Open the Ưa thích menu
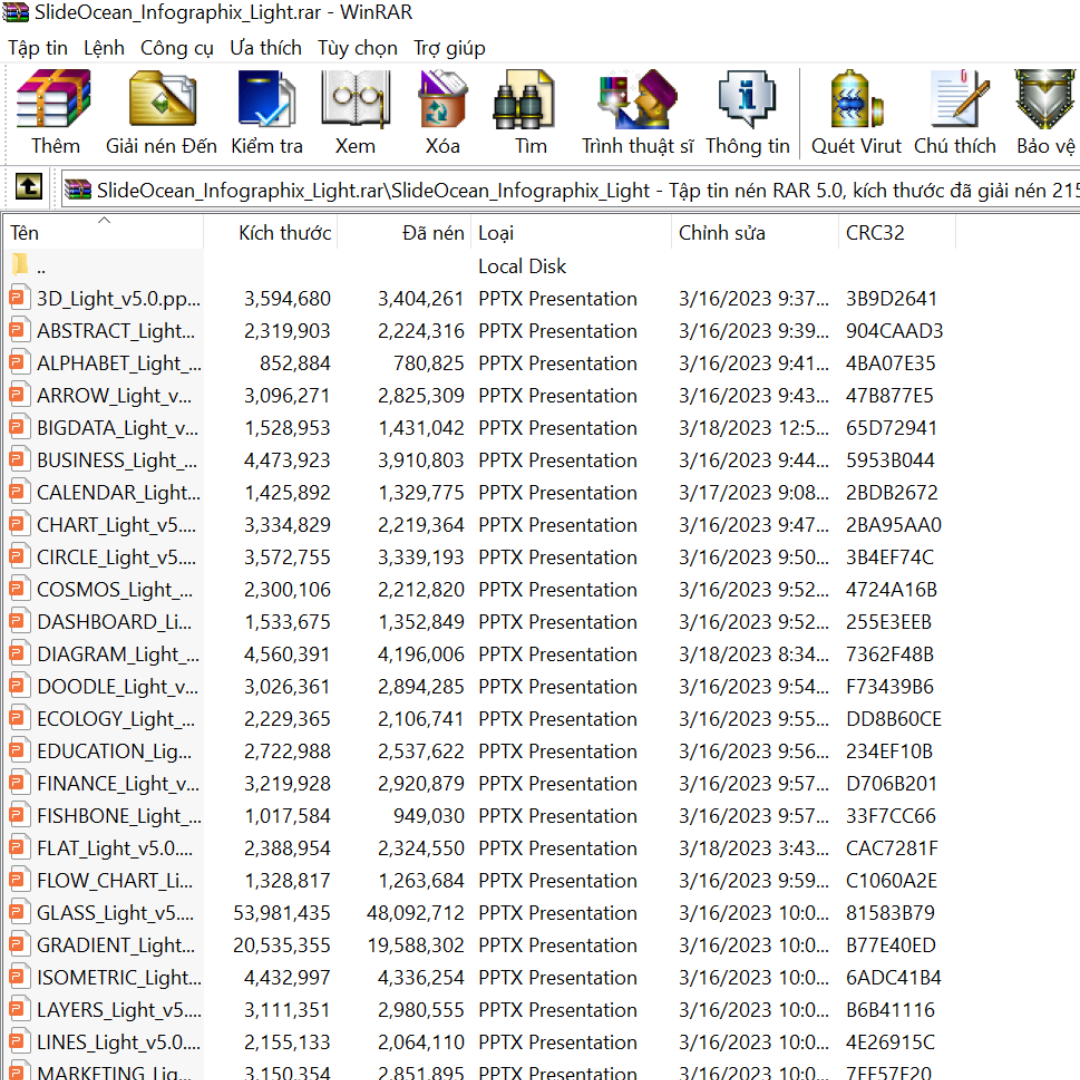The height and width of the screenshot is (1080, 1080). (266, 48)
